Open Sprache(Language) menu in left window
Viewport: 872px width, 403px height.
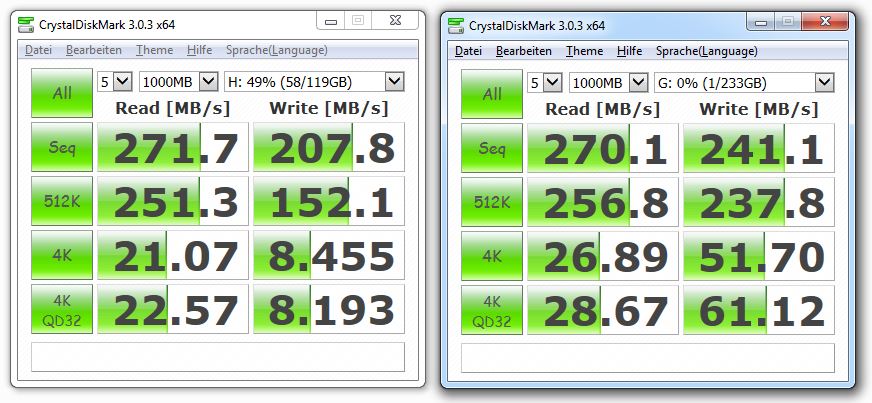[x=276, y=50]
